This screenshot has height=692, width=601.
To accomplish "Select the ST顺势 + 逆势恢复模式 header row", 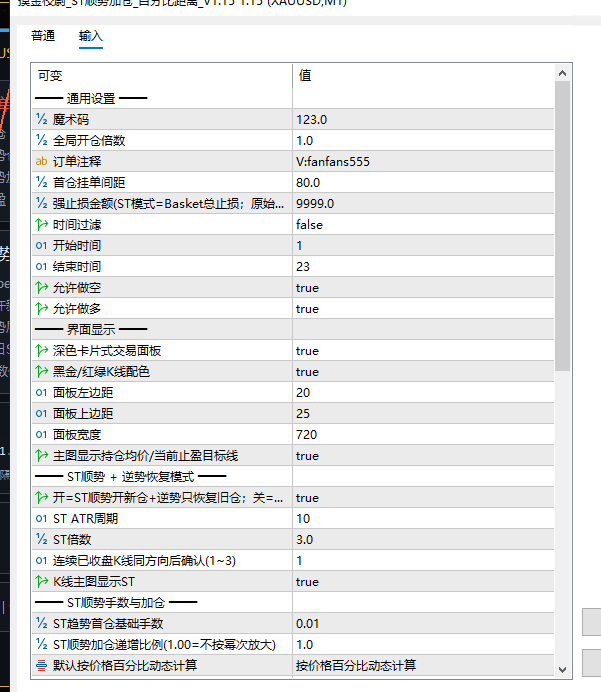I will [x=293, y=477].
